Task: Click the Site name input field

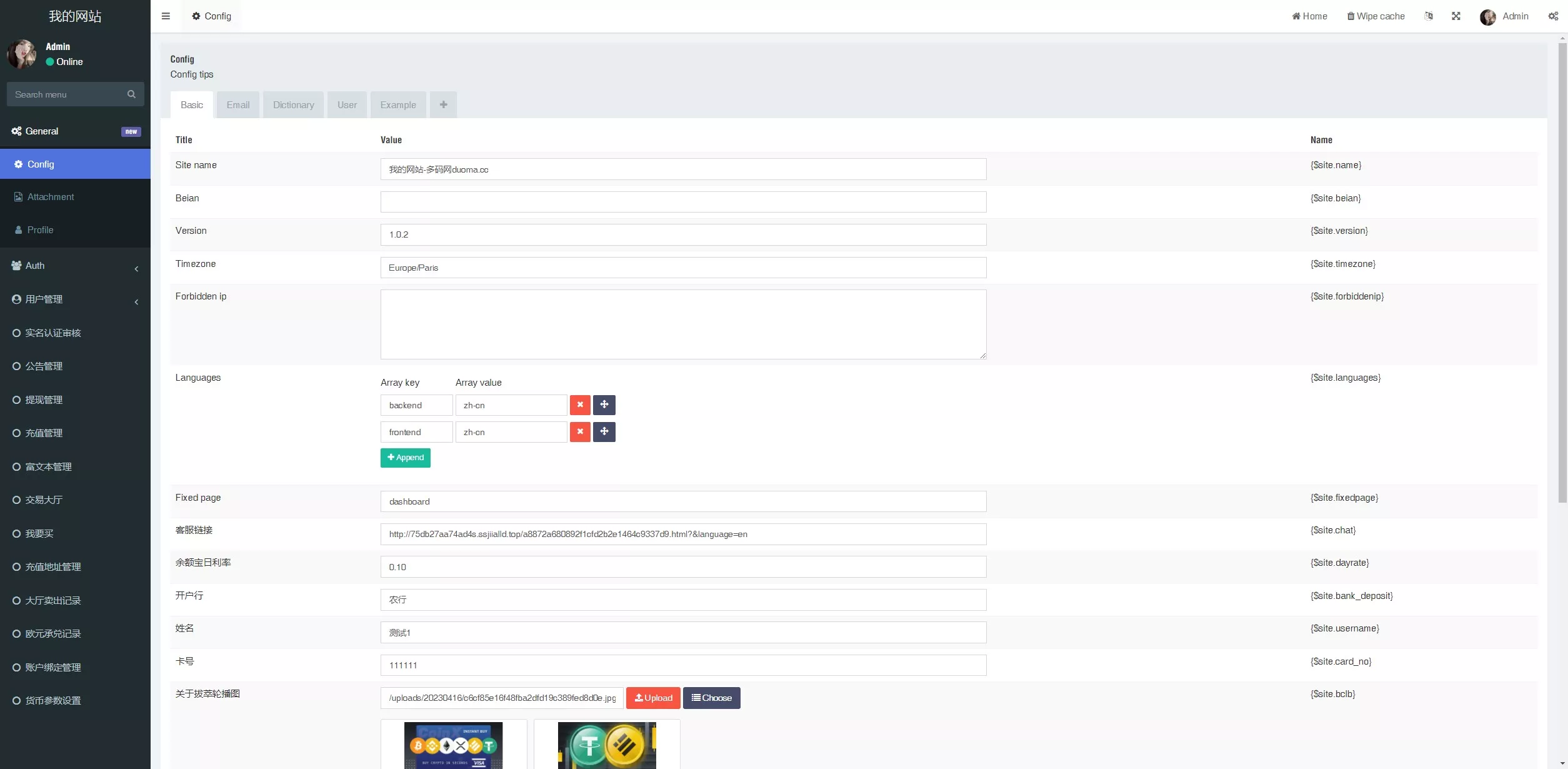Action: 683,169
